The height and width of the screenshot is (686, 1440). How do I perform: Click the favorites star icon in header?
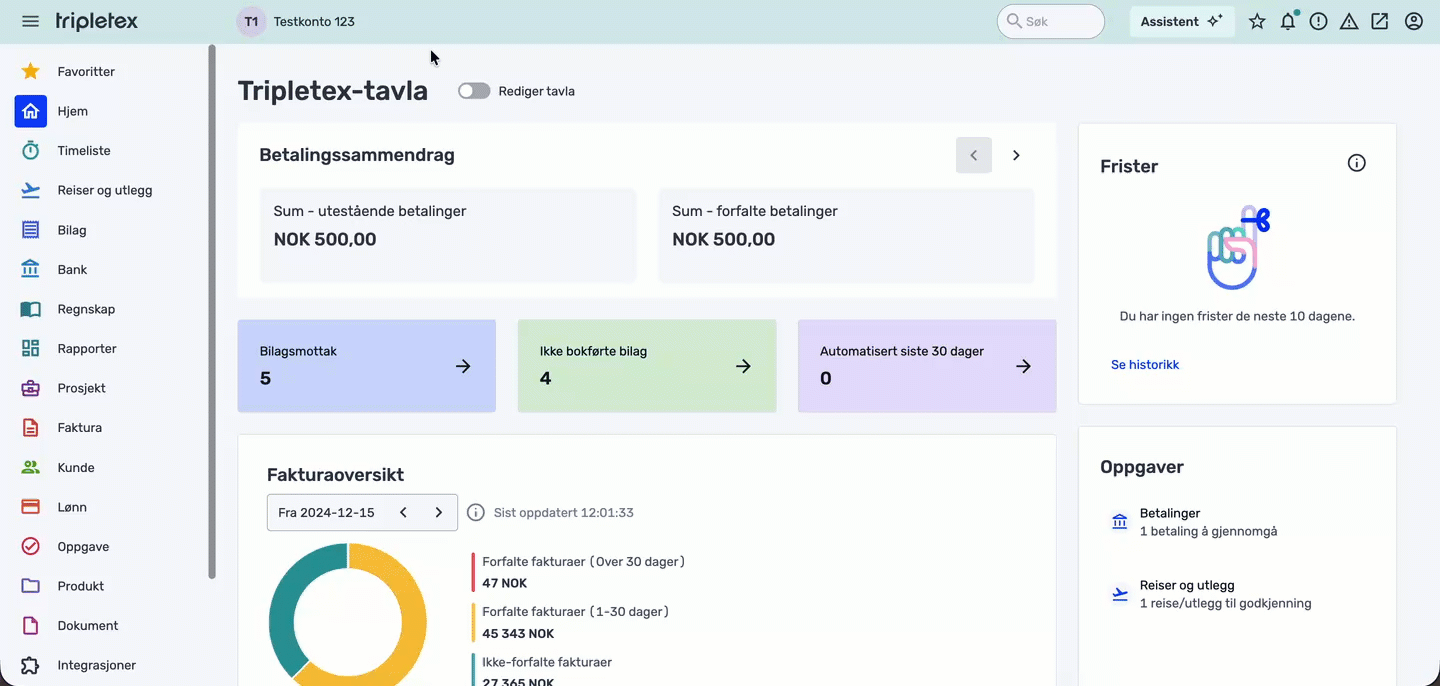point(1257,21)
